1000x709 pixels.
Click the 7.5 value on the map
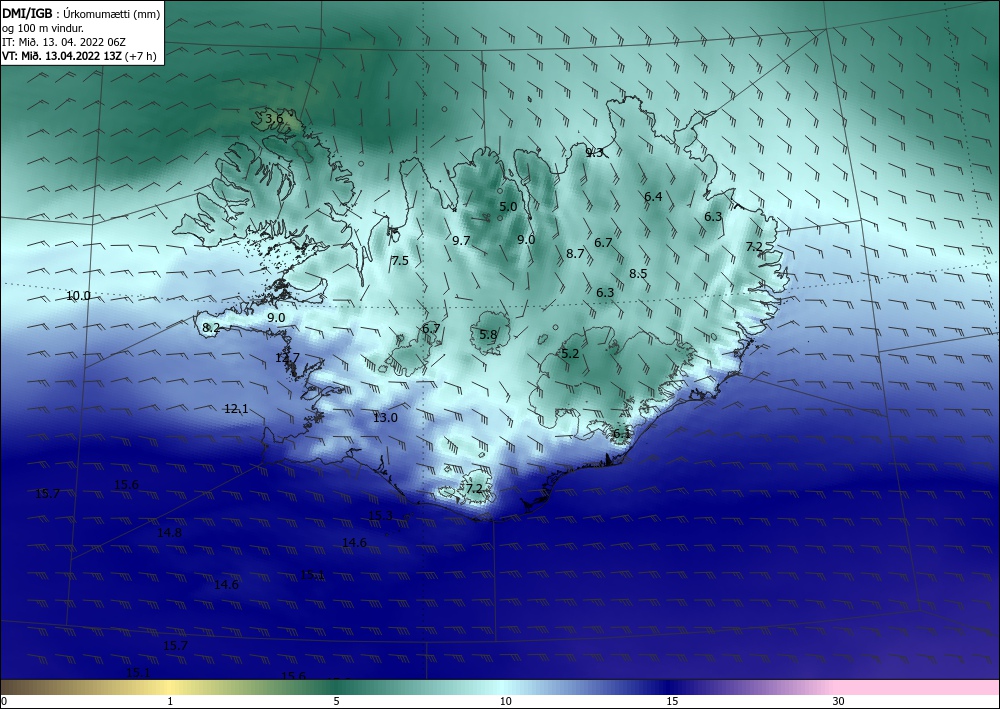click(400, 261)
